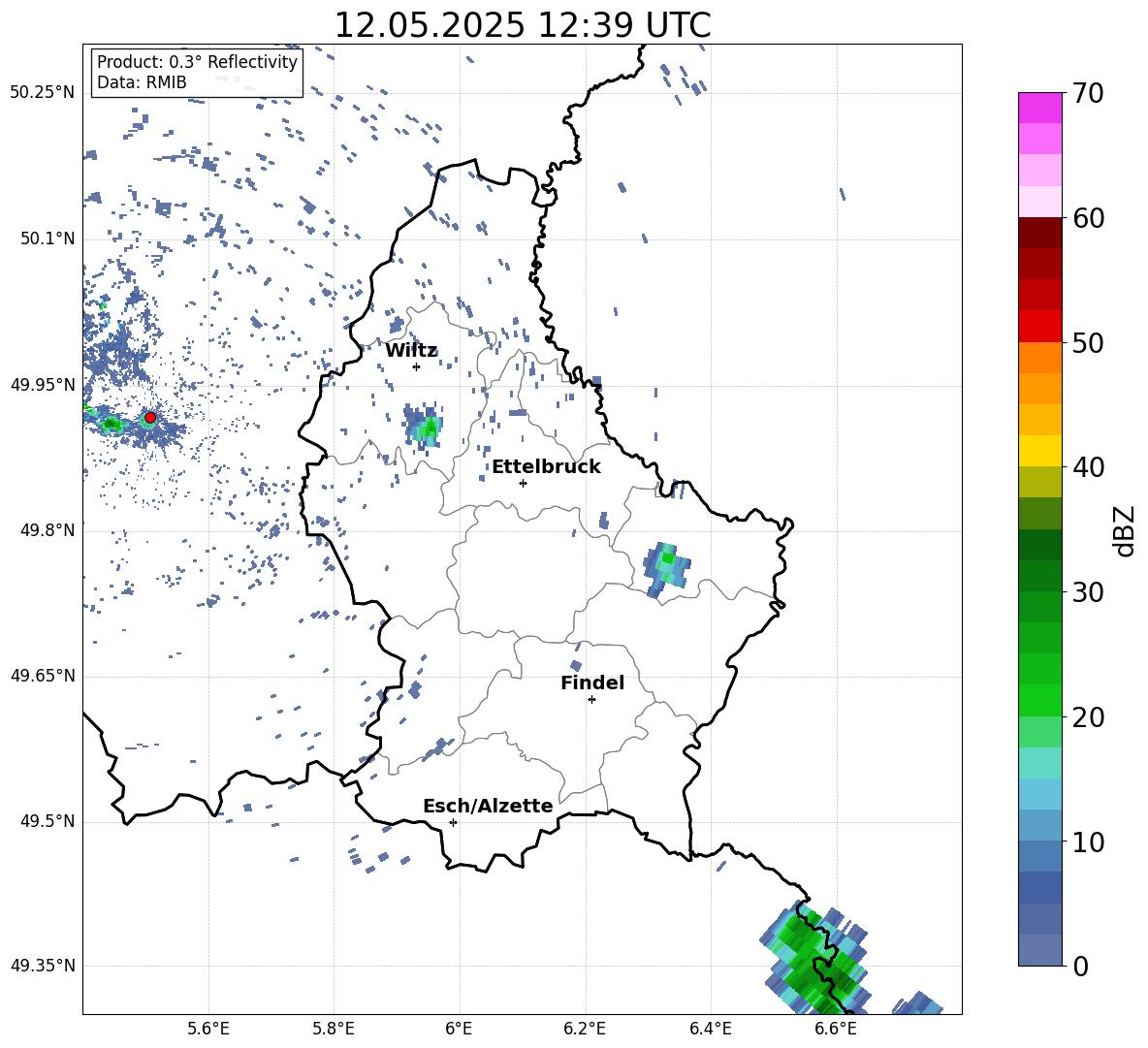Image resolution: width=1148 pixels, height=1048 pixels.
Task: Click the 0 value on colorbar
Action: point(1080,966)
